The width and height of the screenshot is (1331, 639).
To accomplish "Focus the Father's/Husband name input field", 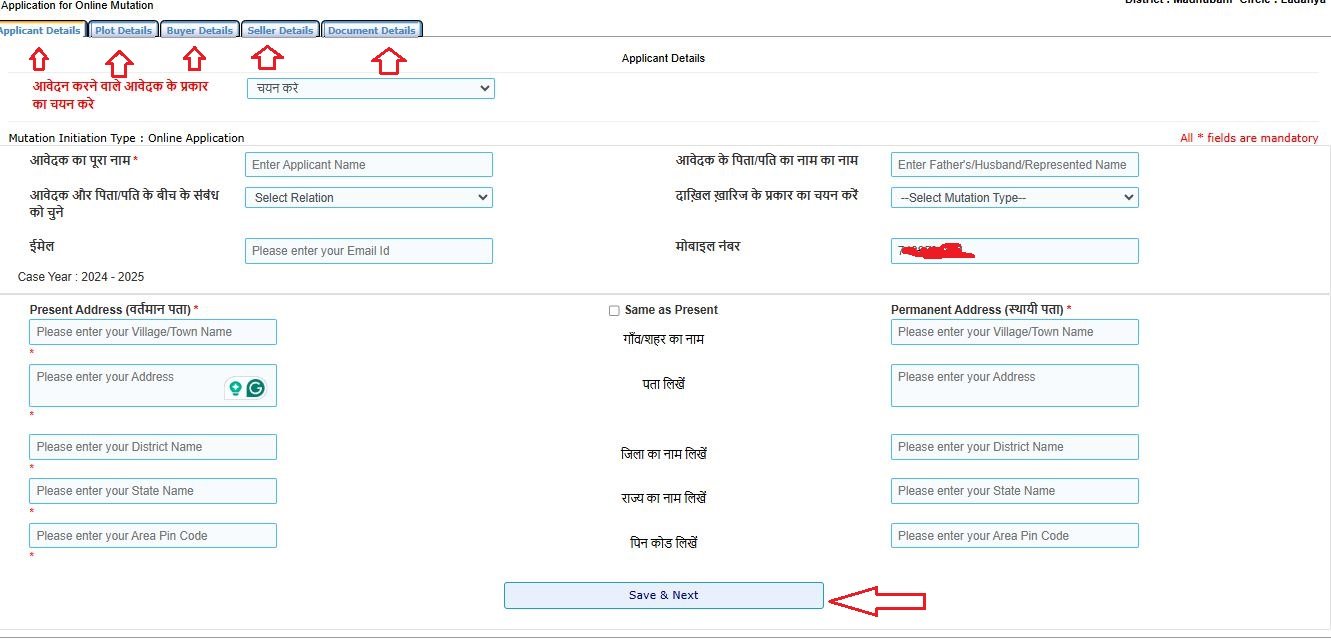I will (x=1014, y=165).
